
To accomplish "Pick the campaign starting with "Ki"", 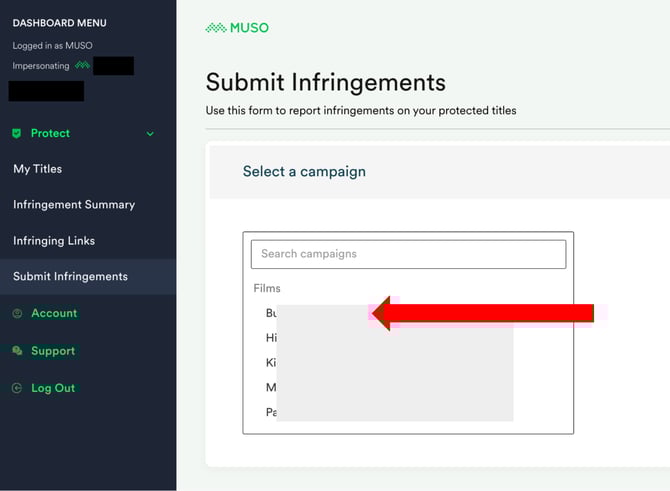I will pos(271,363).
